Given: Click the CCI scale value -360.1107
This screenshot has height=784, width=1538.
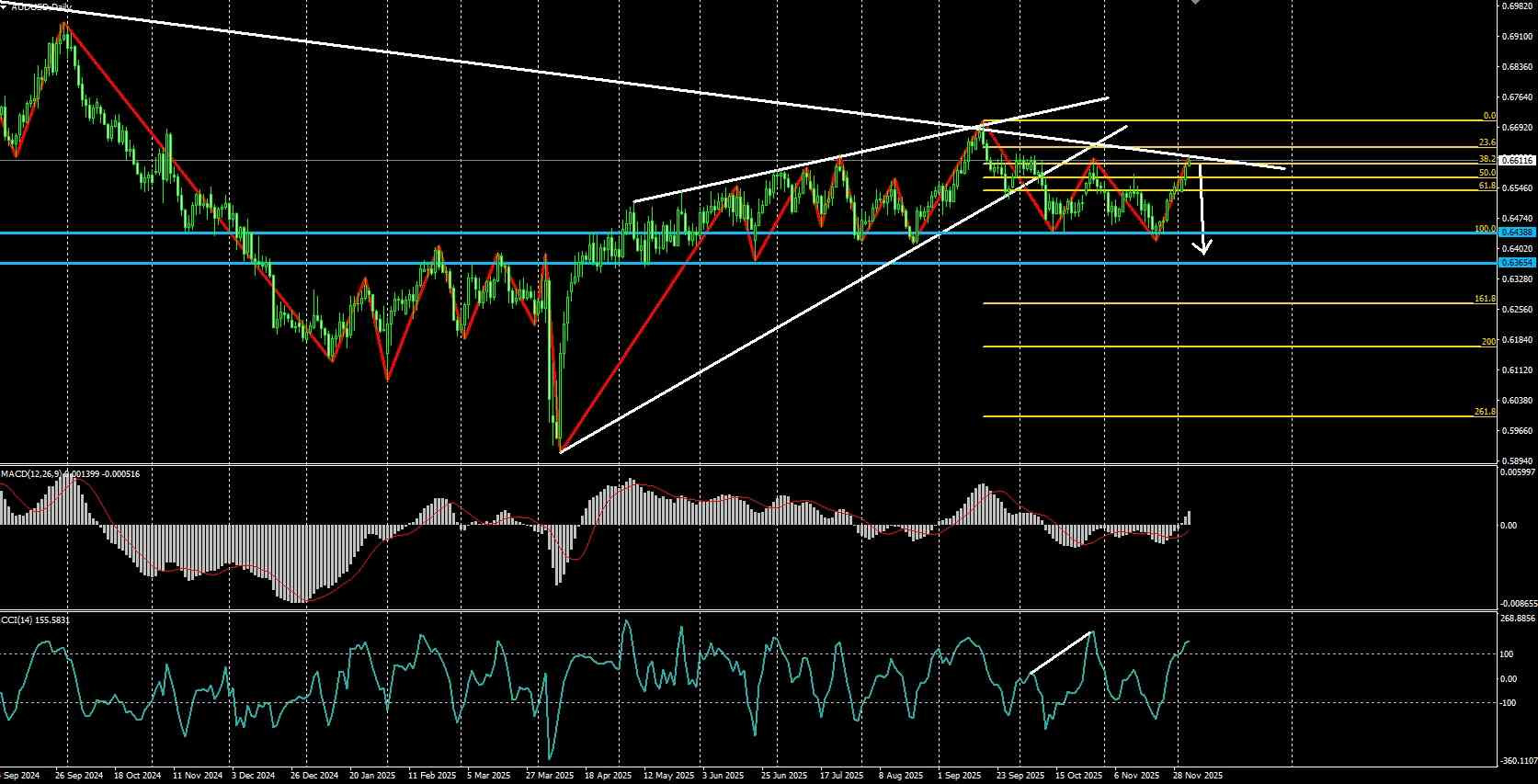Looking at the screenshot, I should [1518, 761].
